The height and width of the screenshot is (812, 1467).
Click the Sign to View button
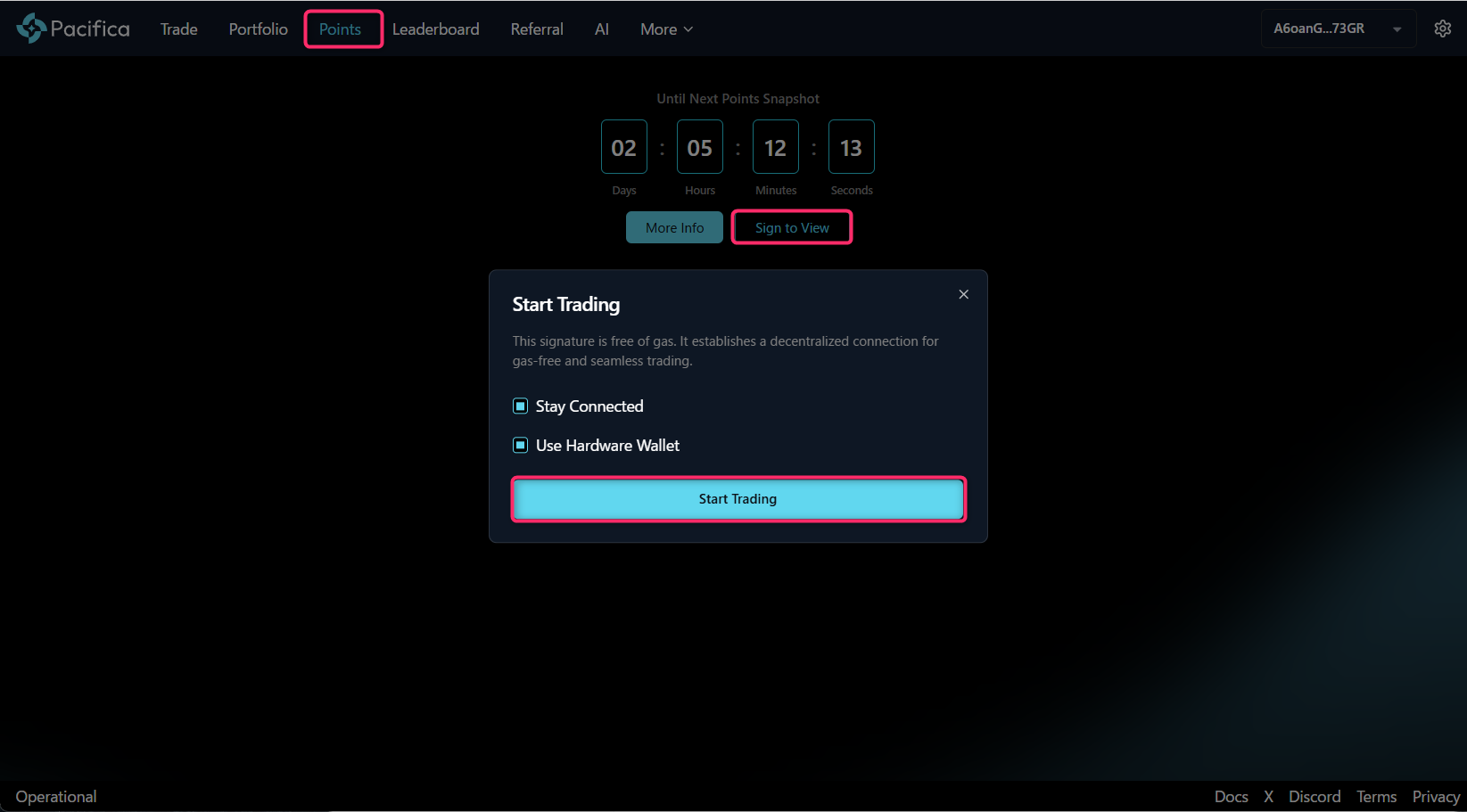click(792, 227)
